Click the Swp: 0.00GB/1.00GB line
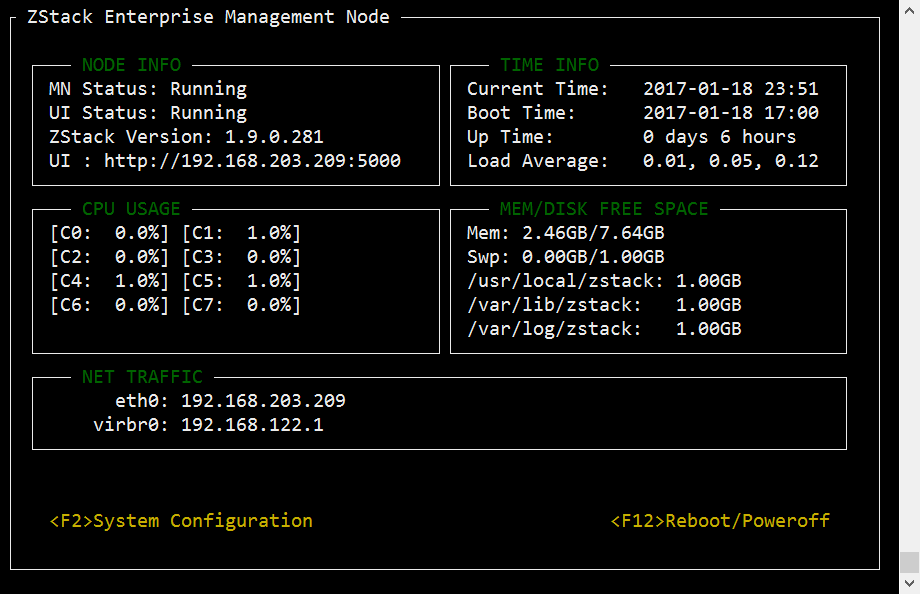Screen dimensions: 920x594 click(x=566, y=257)
